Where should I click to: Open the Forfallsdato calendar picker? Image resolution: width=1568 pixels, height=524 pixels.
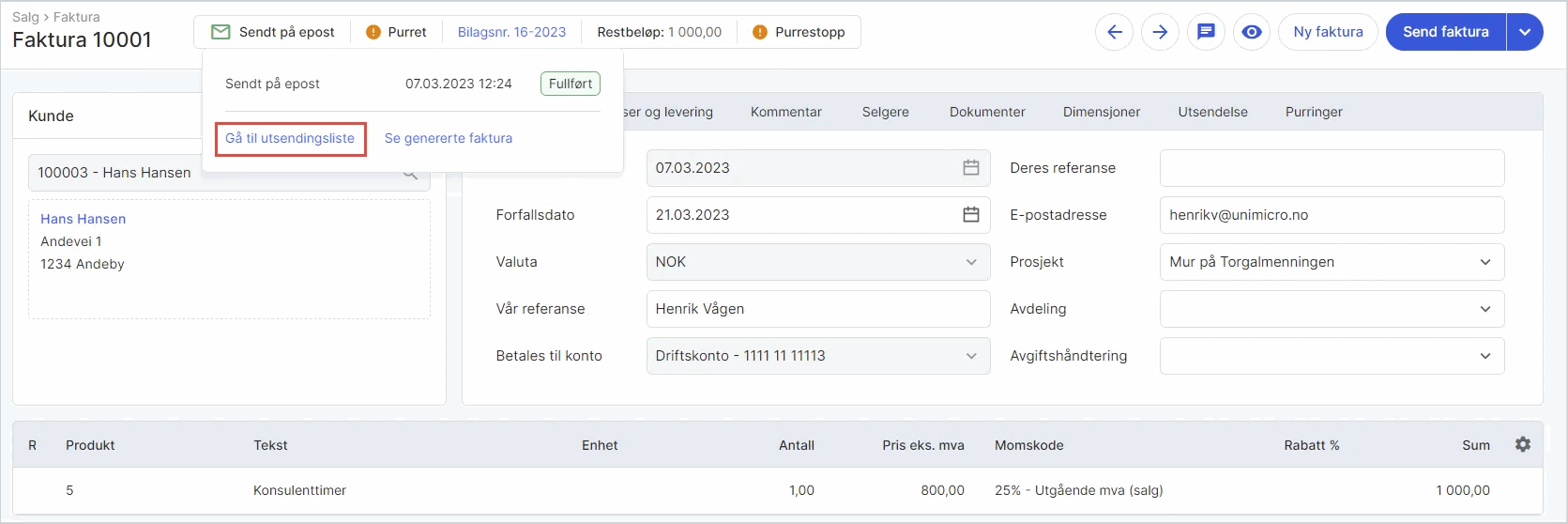(971, 215)
